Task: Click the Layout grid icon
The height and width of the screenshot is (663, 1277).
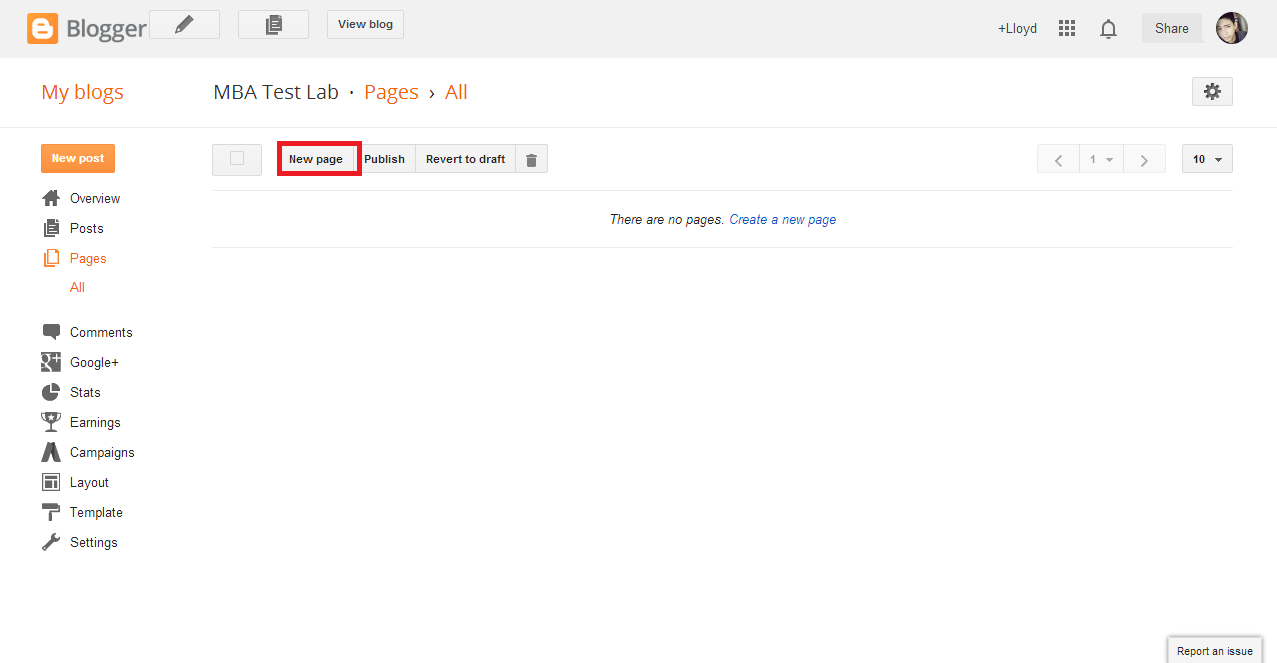Action: pos(51,482)
